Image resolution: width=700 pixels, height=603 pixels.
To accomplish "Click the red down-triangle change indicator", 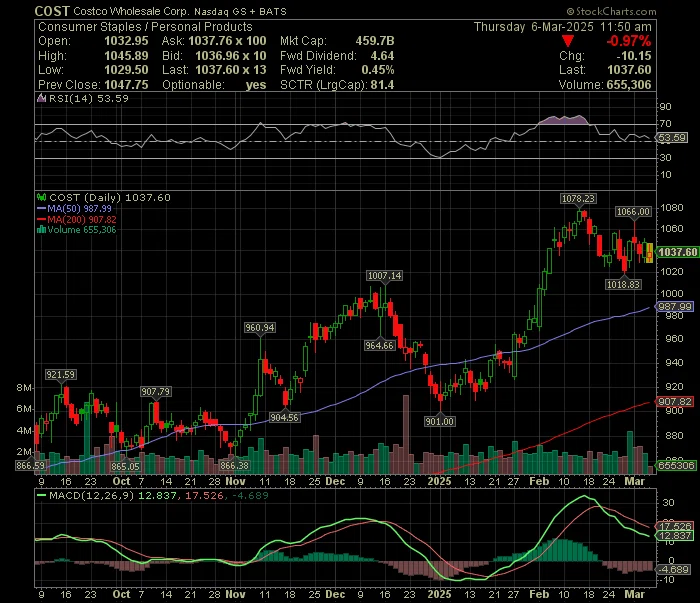I will pos(568,42).
